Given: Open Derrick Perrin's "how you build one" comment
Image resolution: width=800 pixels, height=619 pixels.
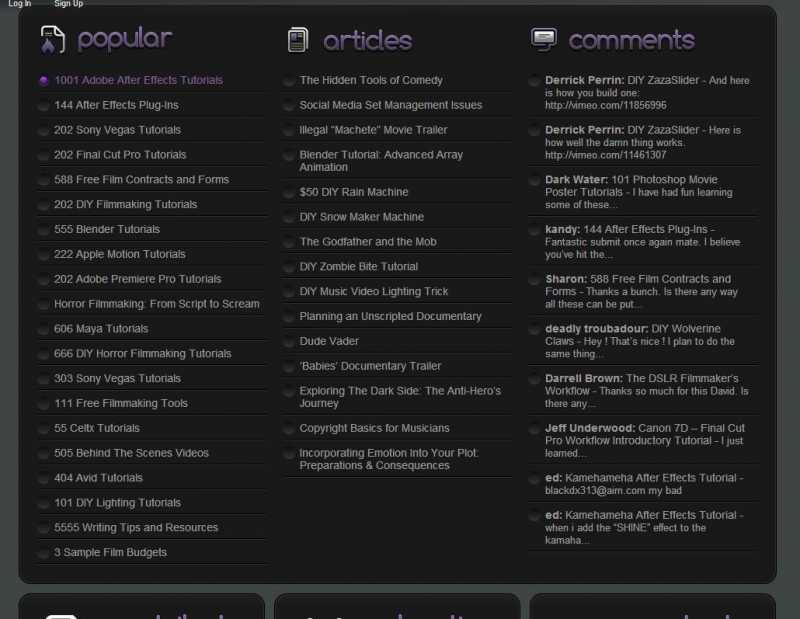Looking at the screenshot, I should click(647, 93).
